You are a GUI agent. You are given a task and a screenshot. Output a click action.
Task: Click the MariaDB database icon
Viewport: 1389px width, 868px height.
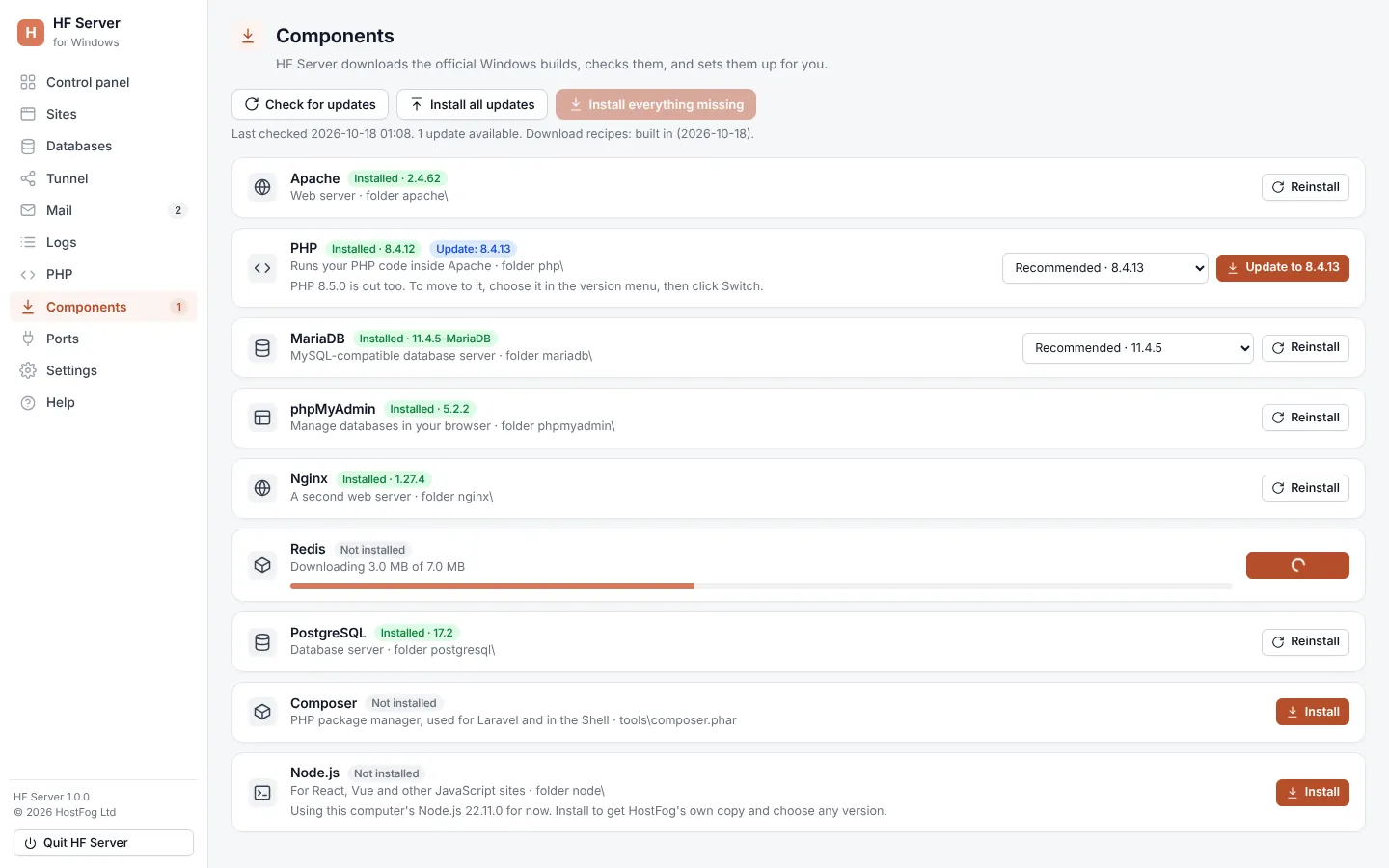tap(262, 348)
